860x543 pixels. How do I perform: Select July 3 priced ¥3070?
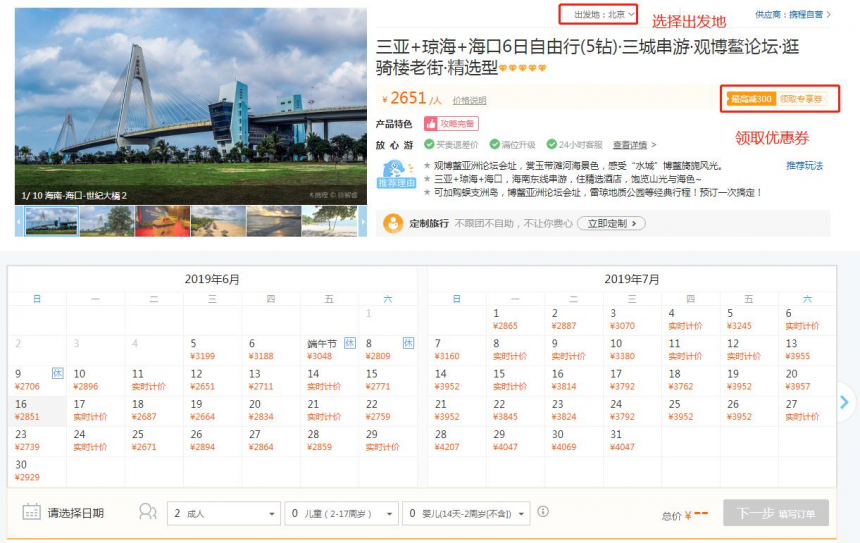pyautogui.click(x=632, y=320)
